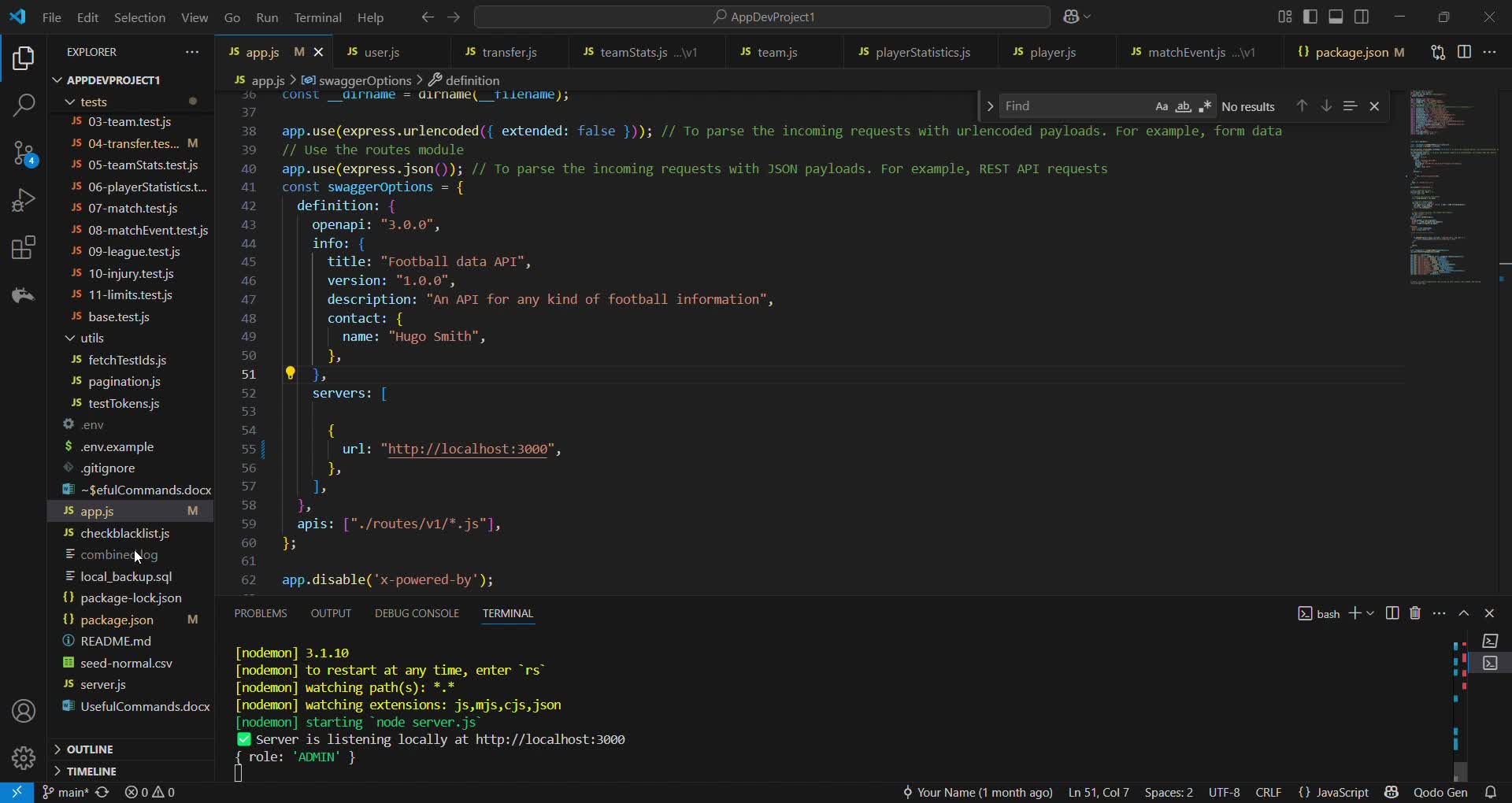Open the Search view in activity bar
1512x803 pixels.
[x=24, y=105]
